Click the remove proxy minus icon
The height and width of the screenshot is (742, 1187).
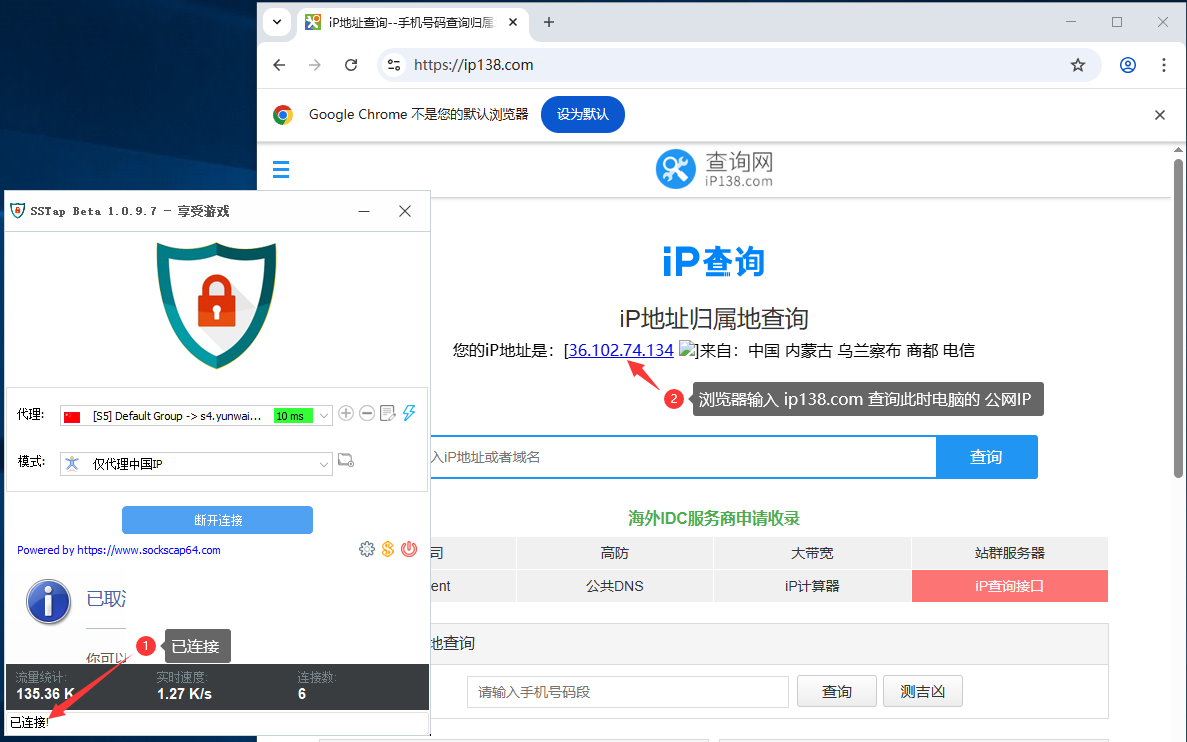(367, 414)
